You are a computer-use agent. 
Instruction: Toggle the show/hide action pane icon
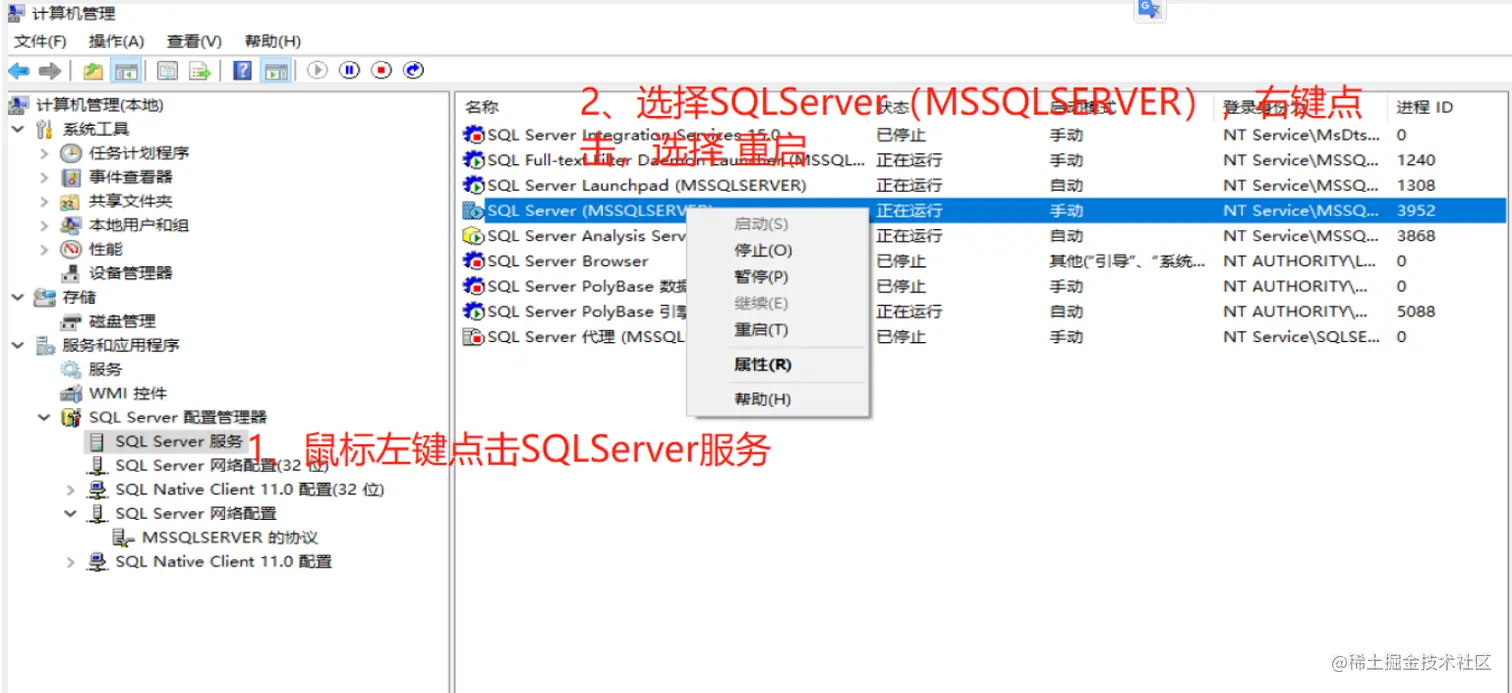(x=275, y=70)
